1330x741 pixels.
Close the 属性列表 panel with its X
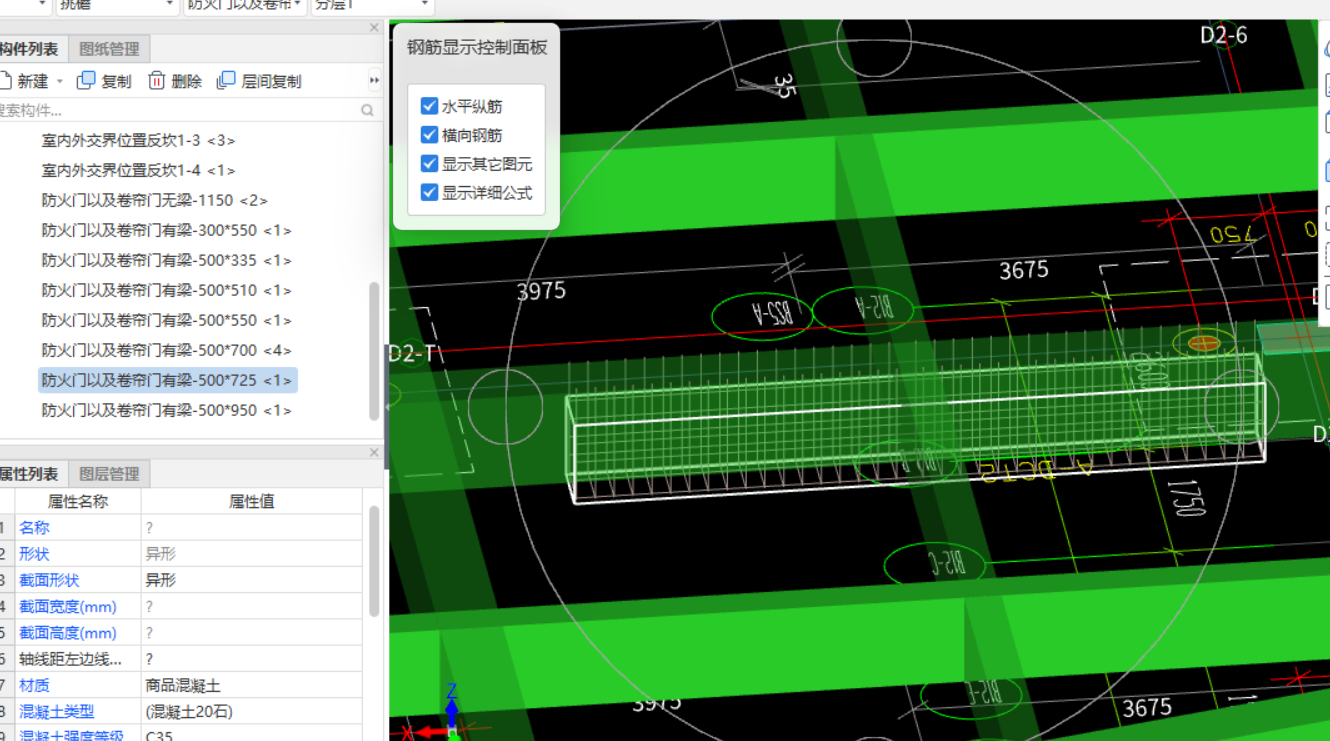pyautogui.click(x=374, y=453)
